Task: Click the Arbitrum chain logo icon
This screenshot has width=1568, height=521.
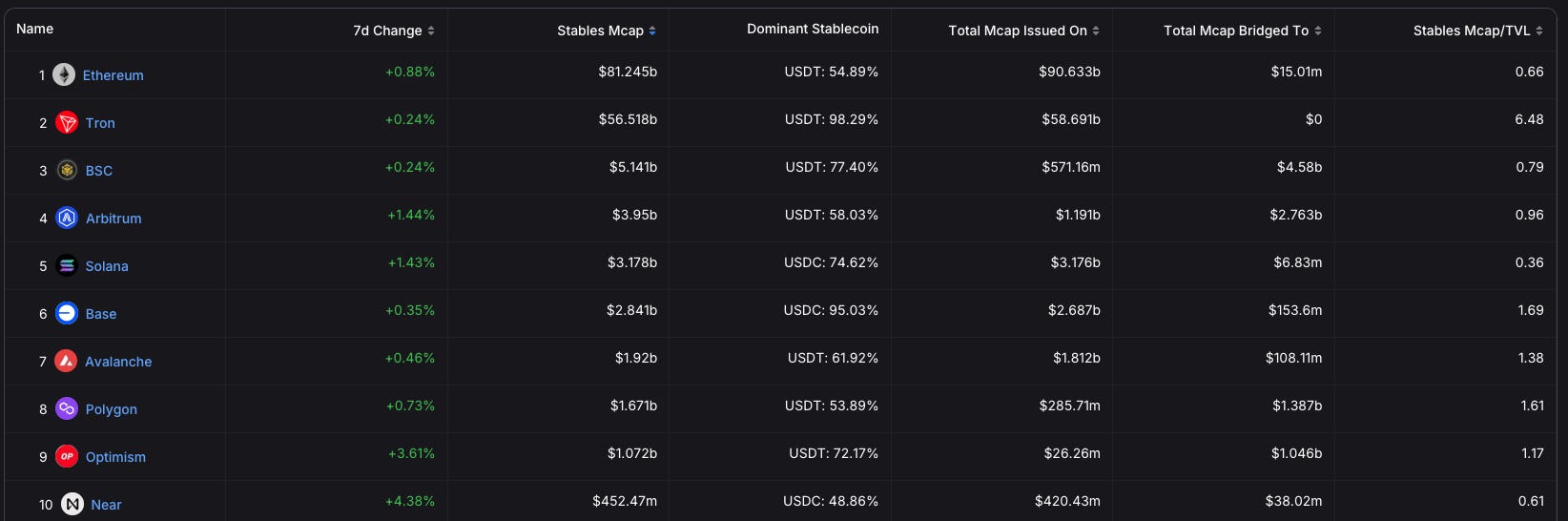Action: click(67, 218)
